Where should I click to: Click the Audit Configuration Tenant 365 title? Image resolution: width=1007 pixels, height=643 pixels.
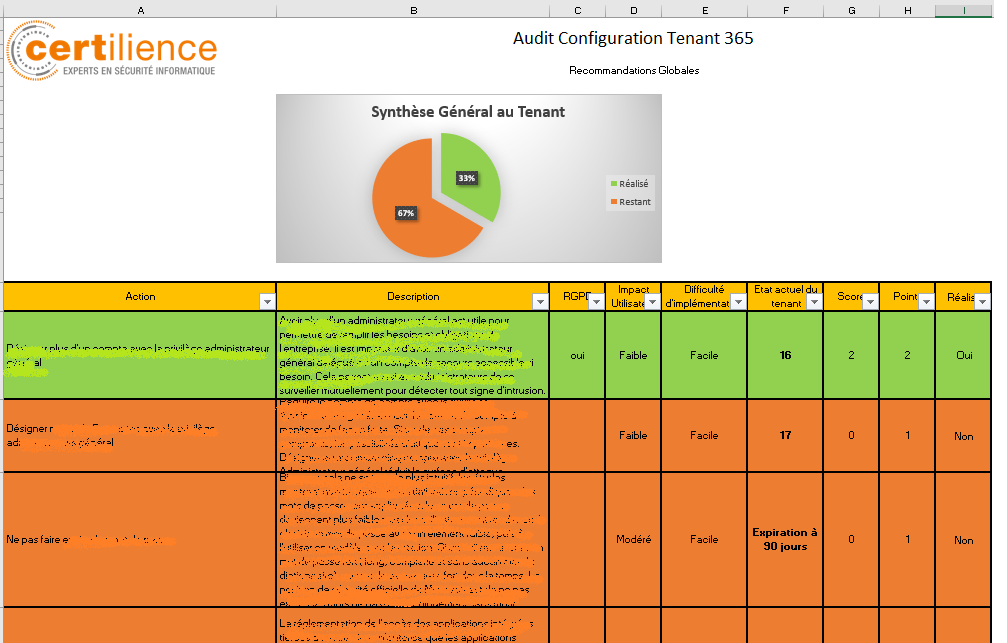point(633,39)
